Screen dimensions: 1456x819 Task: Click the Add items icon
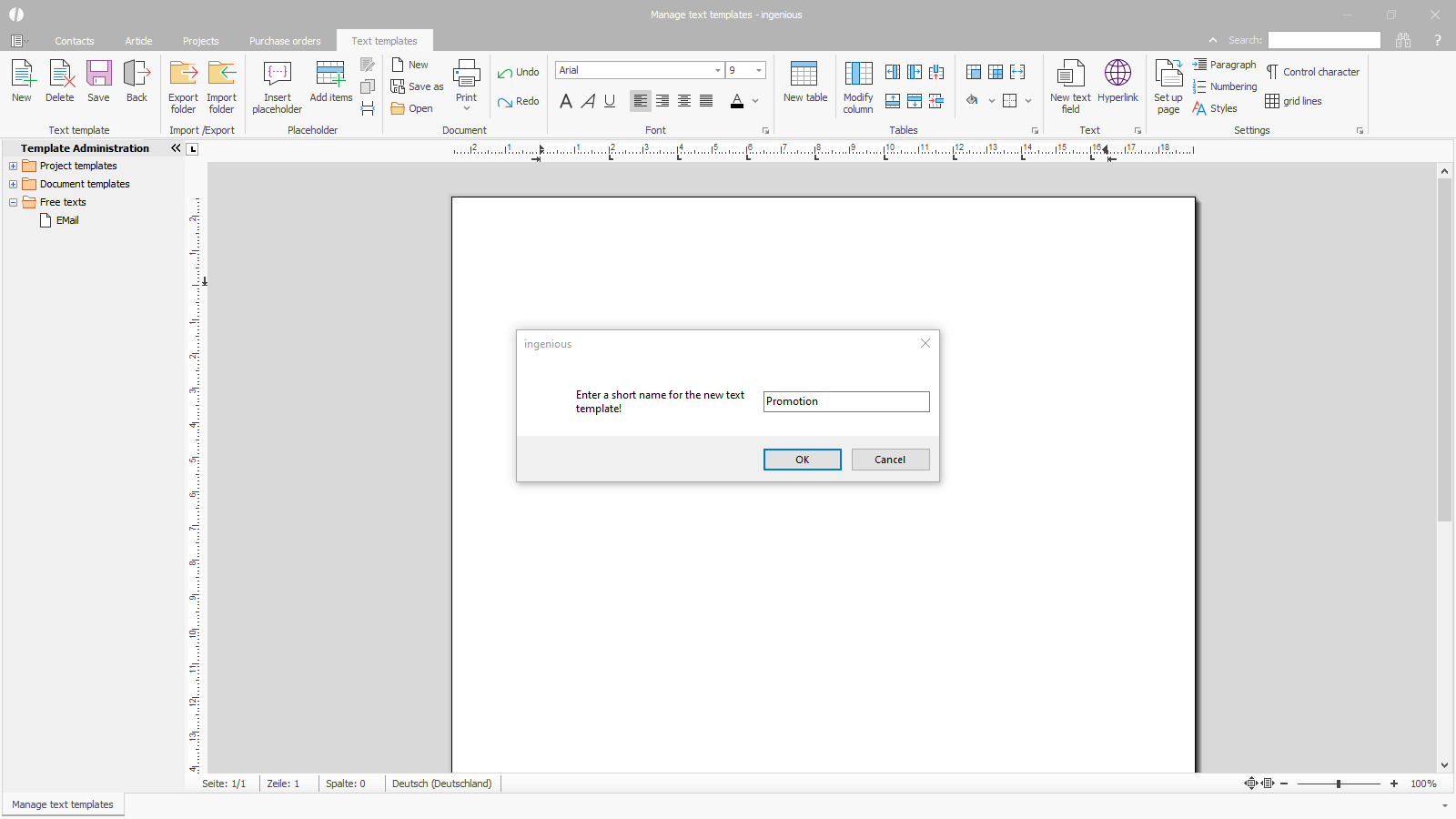tap(330, 74)
